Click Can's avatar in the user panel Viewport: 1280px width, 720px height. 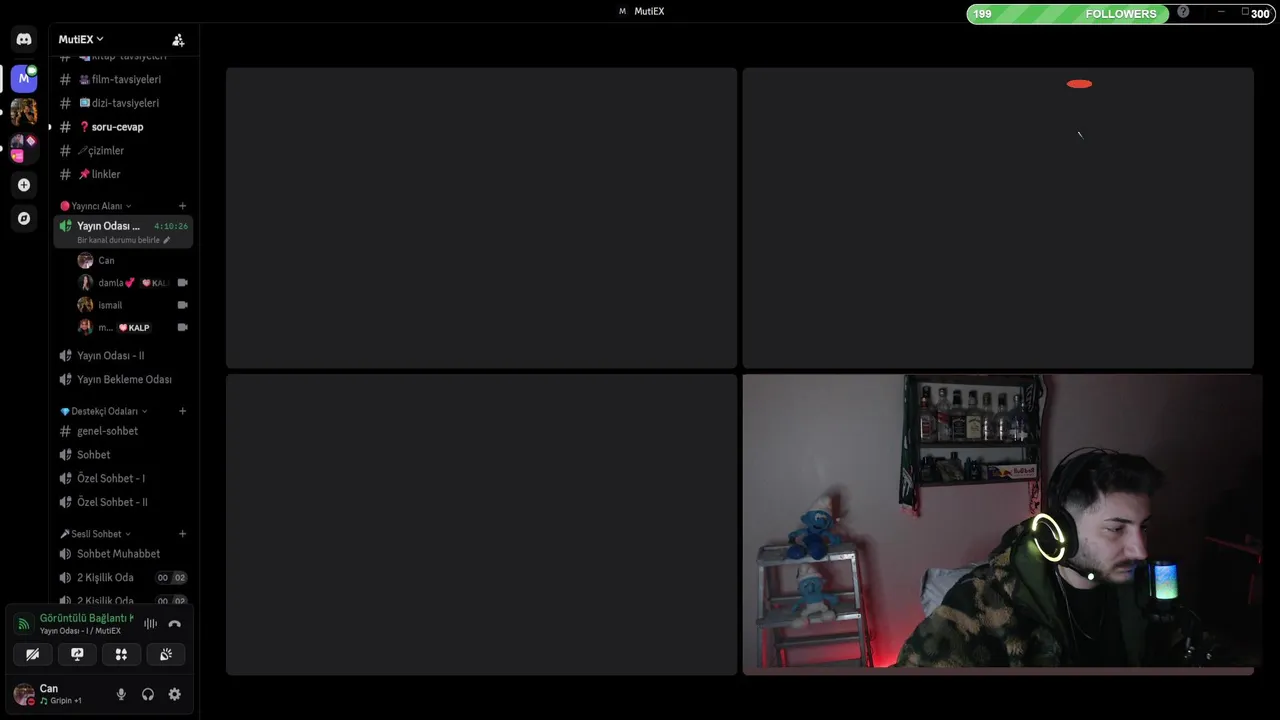coord(24,694)
